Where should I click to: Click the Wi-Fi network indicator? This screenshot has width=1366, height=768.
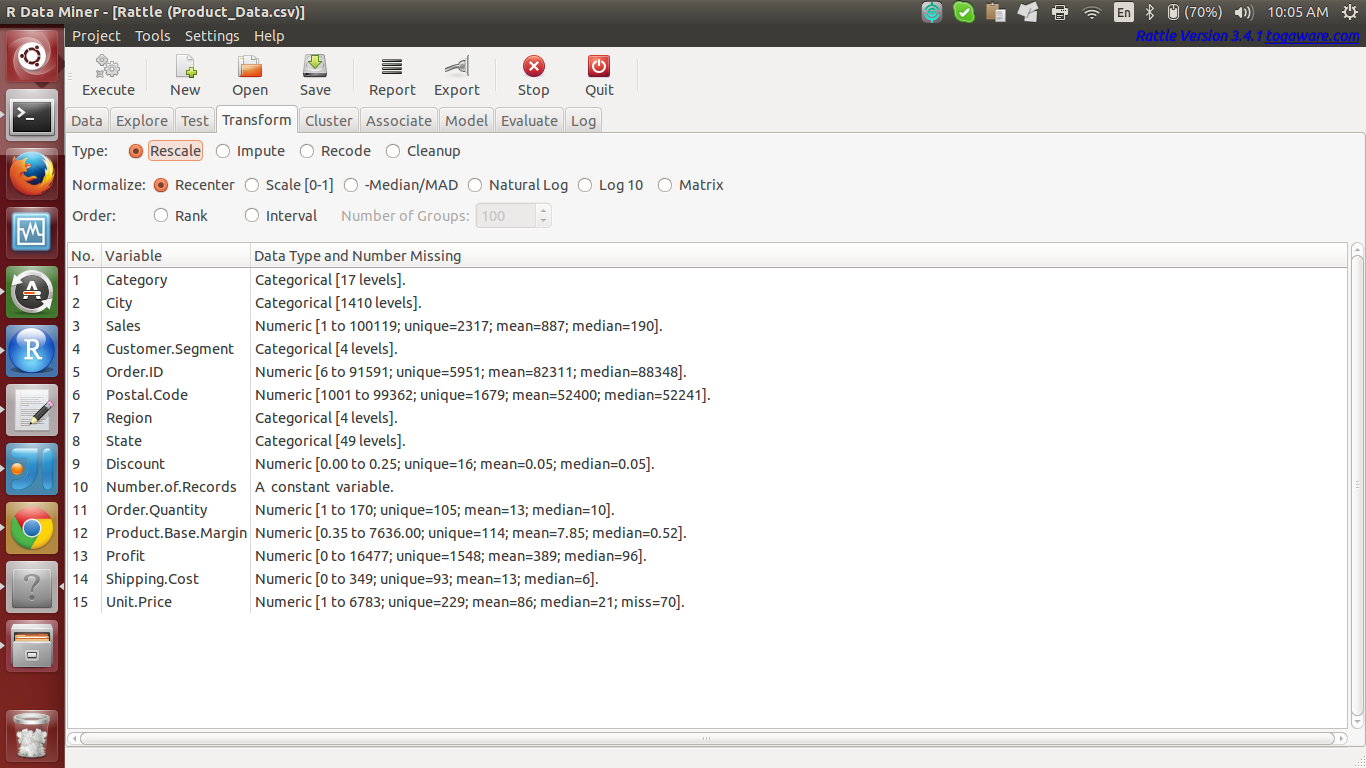coord(1091,12)
